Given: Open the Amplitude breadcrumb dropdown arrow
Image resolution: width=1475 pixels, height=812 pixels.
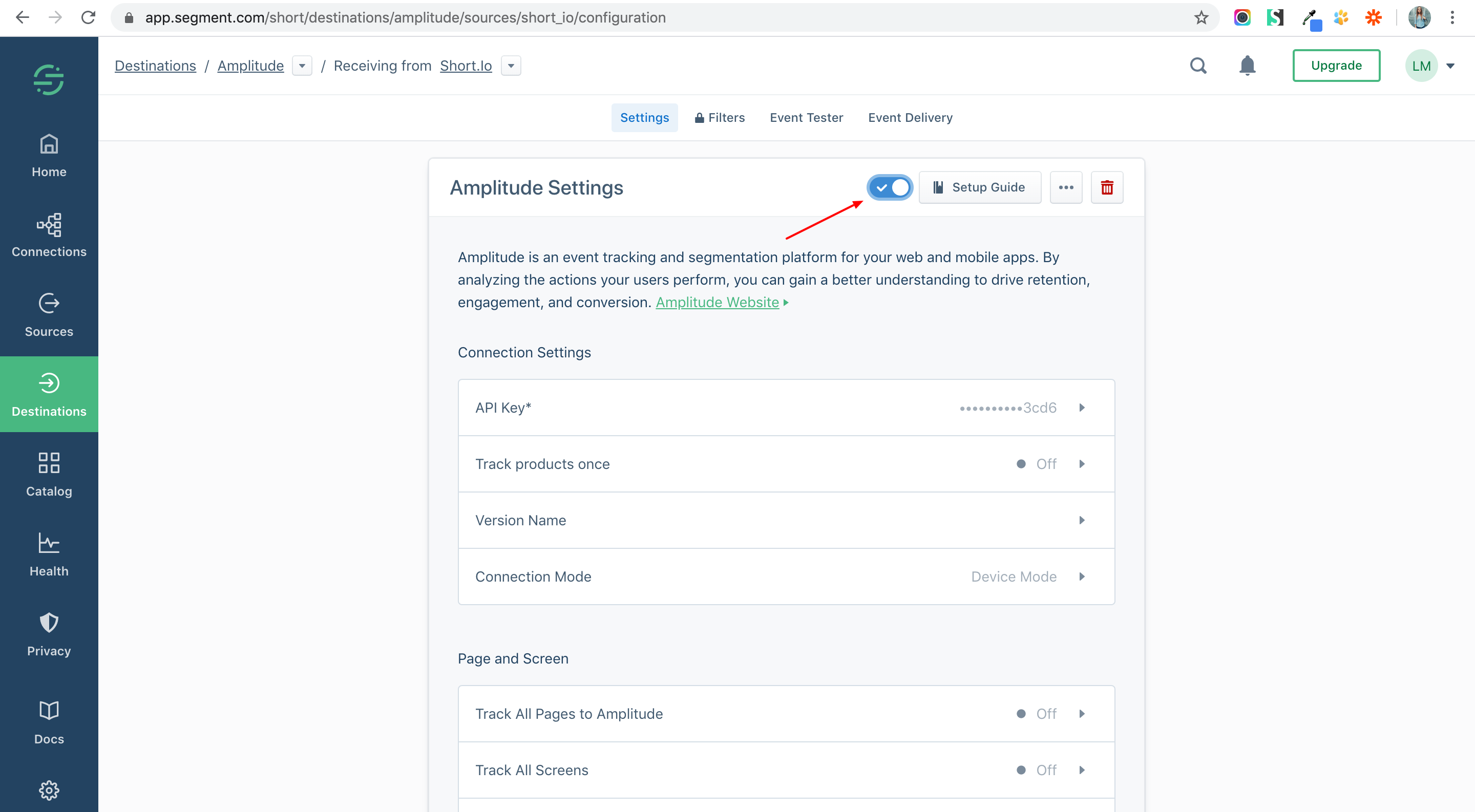Looking at the screenshot, I should [x=302, y=66].
